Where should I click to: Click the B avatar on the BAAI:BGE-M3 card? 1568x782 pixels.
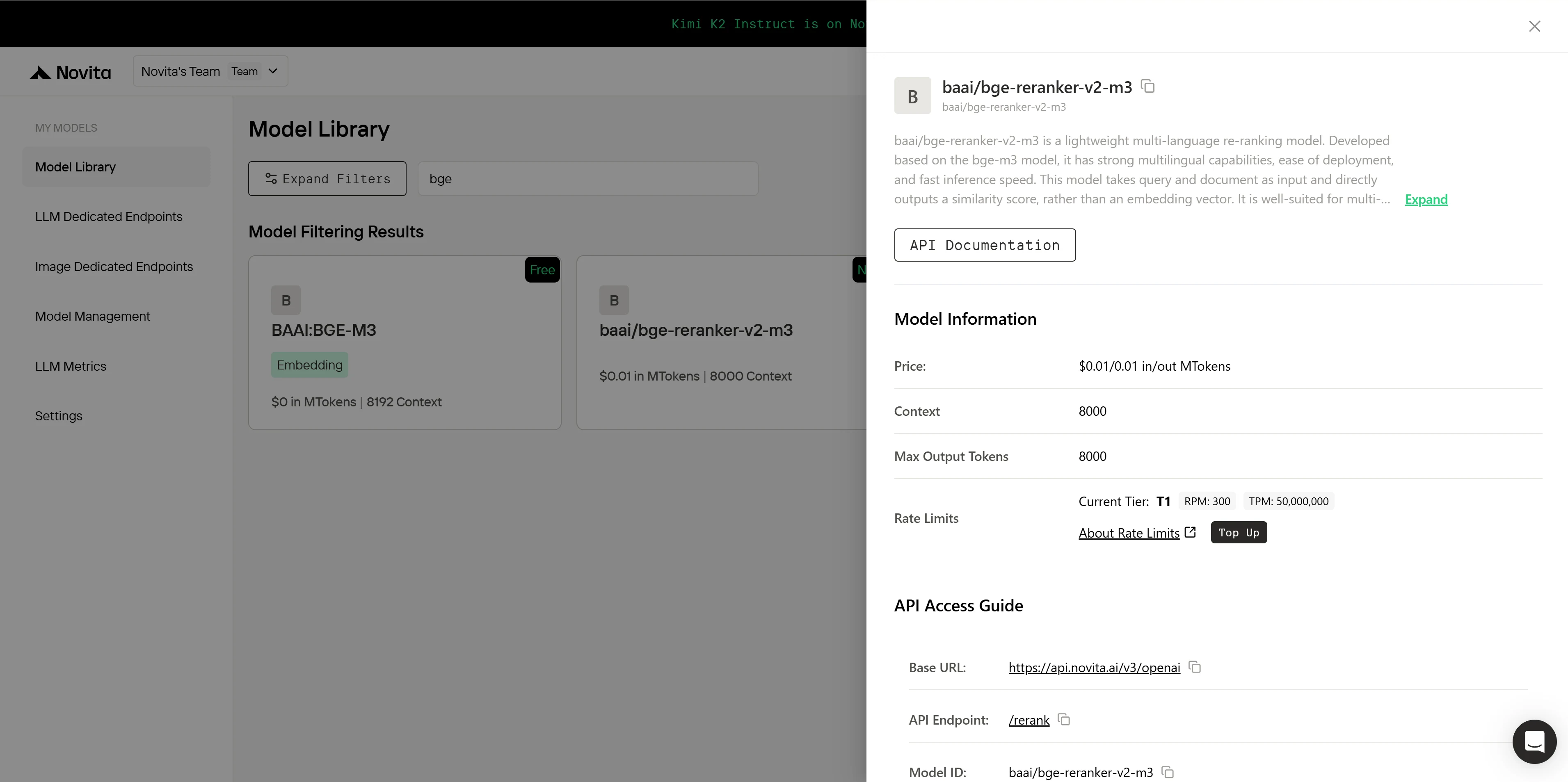pos(286,300)
